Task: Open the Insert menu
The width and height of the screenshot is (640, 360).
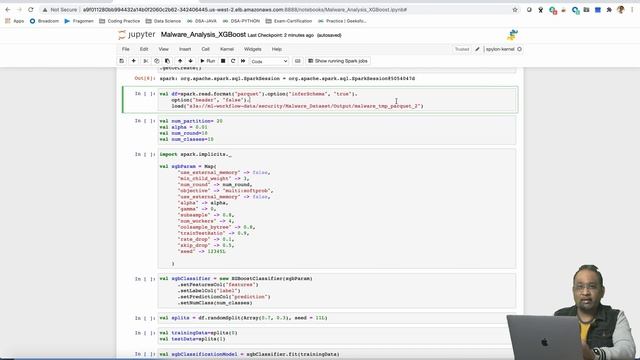Action: pyautogui.click(x=185, y=49)
